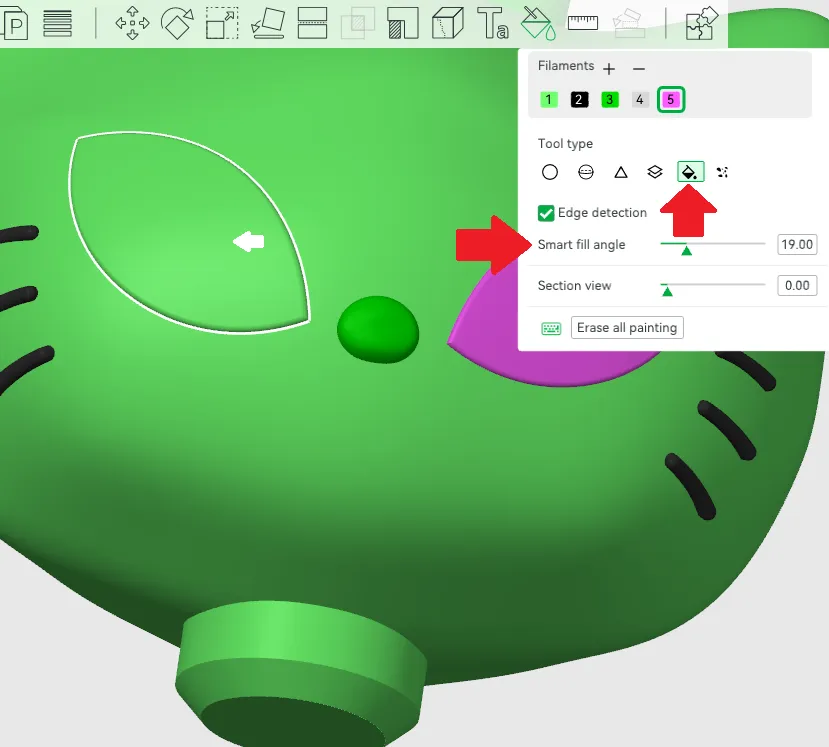Choose the Circle brush tool type
The width and height of the screenshot is (829, 747).
[x=550, y=172]
